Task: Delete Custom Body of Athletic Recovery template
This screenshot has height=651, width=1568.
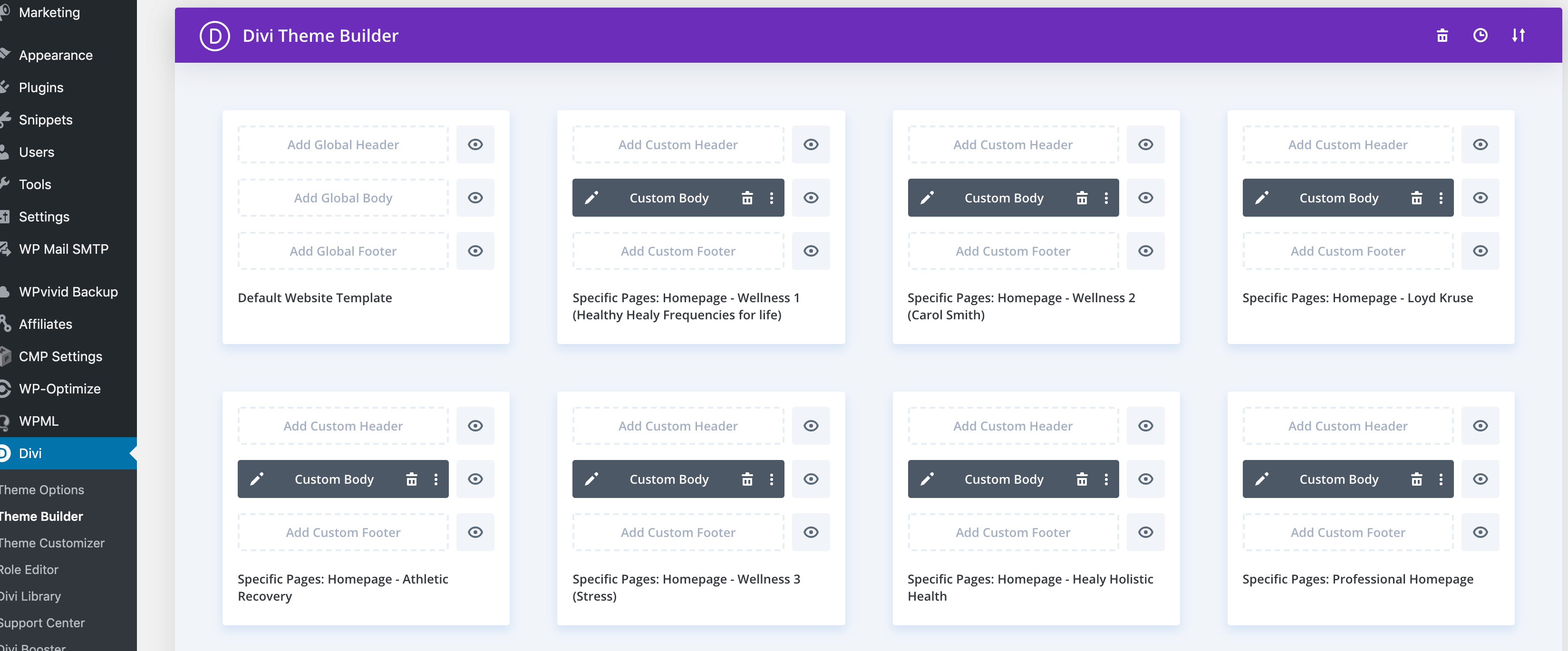Action: click(411, 479)
